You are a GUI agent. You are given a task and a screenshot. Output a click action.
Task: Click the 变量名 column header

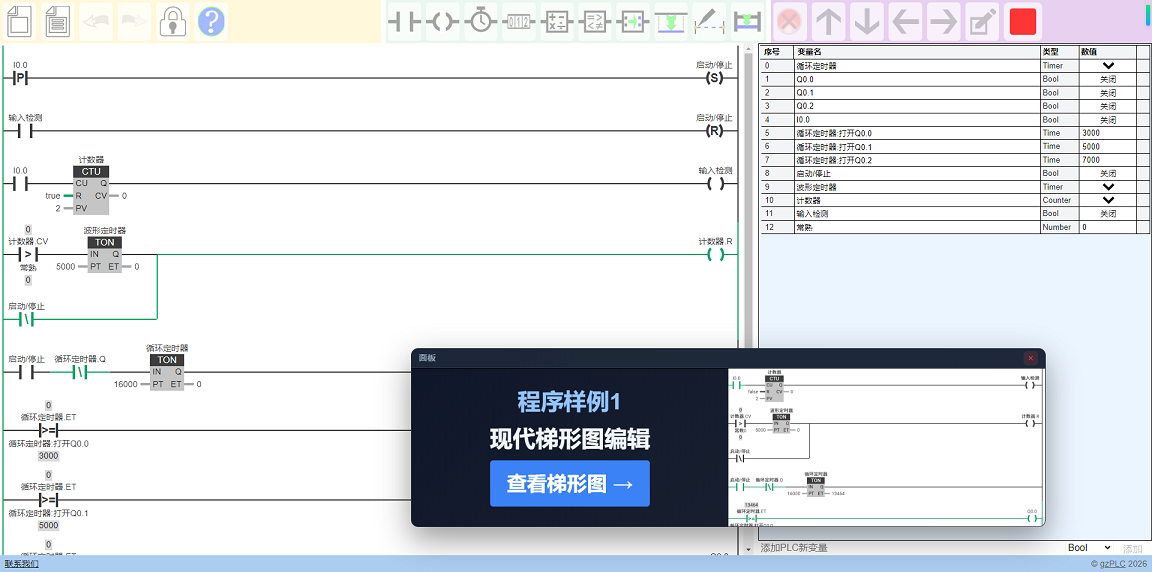click(917, 52)
